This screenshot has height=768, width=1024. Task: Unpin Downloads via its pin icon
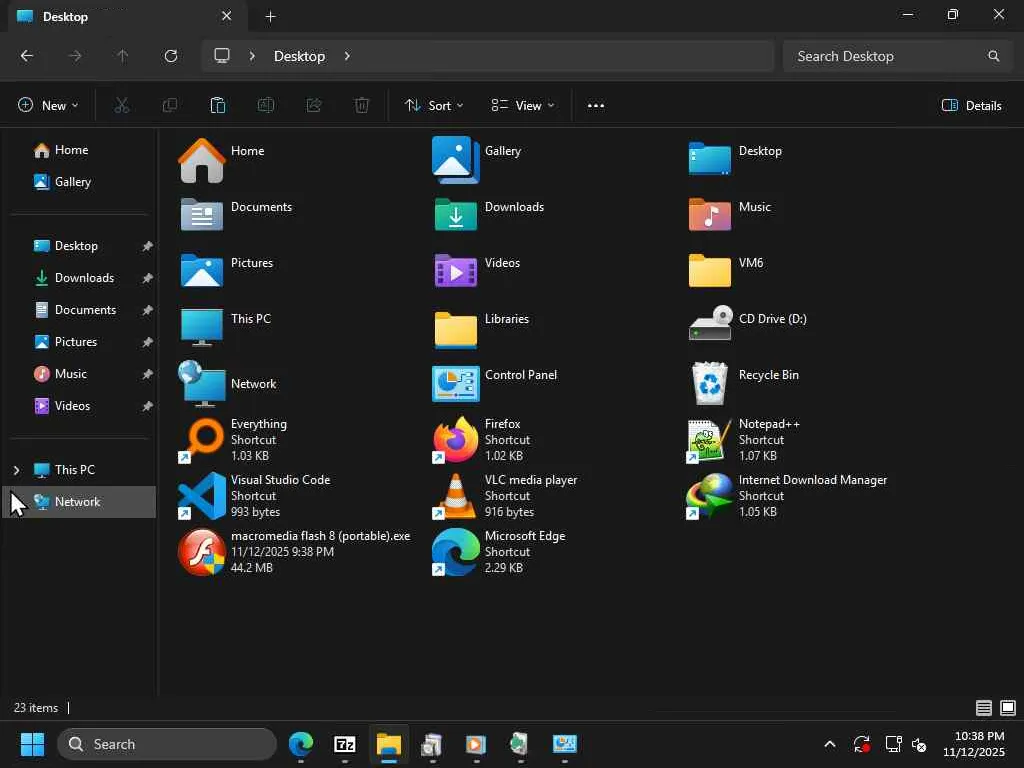[x=148, y=278]
